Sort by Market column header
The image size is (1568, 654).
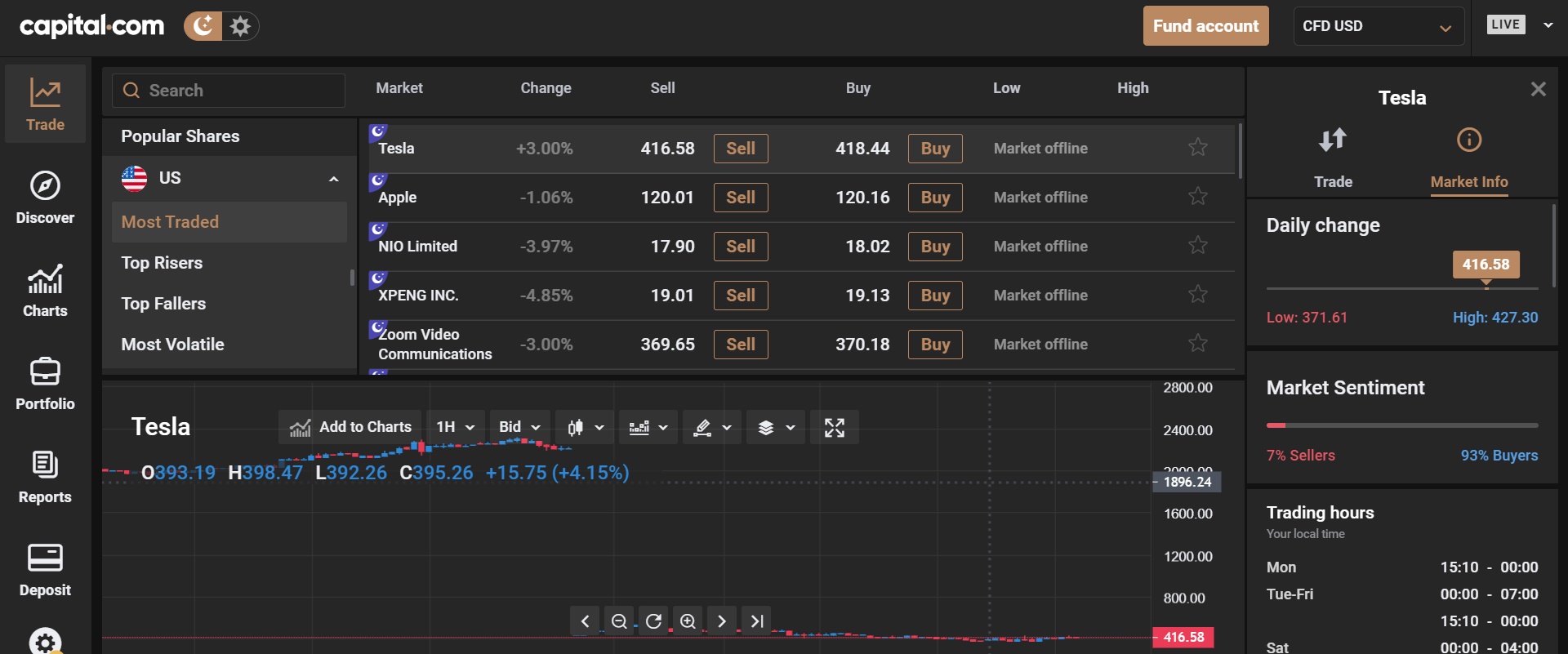(x=399, y=88)
